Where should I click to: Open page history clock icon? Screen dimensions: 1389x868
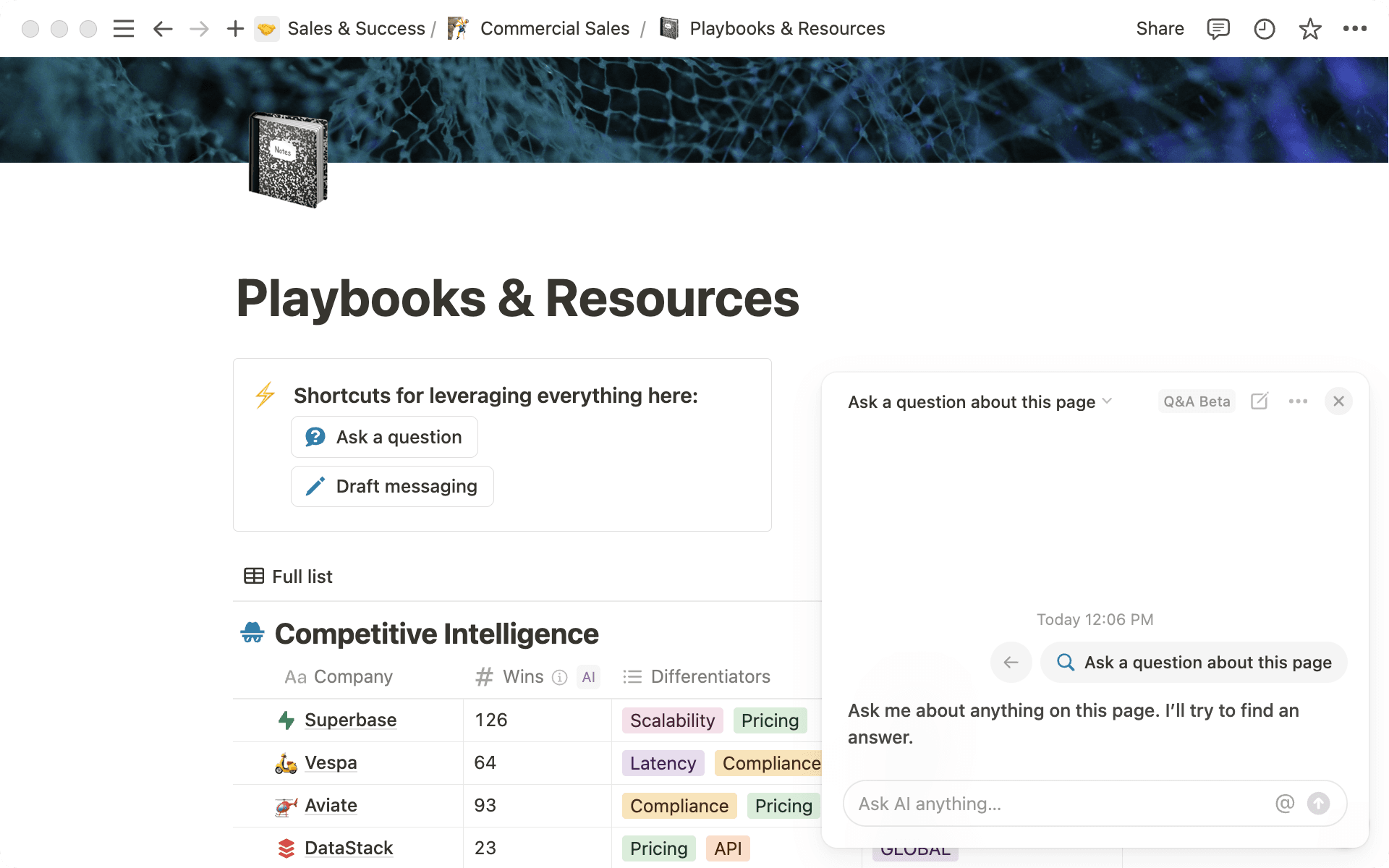coord(1264,29)
